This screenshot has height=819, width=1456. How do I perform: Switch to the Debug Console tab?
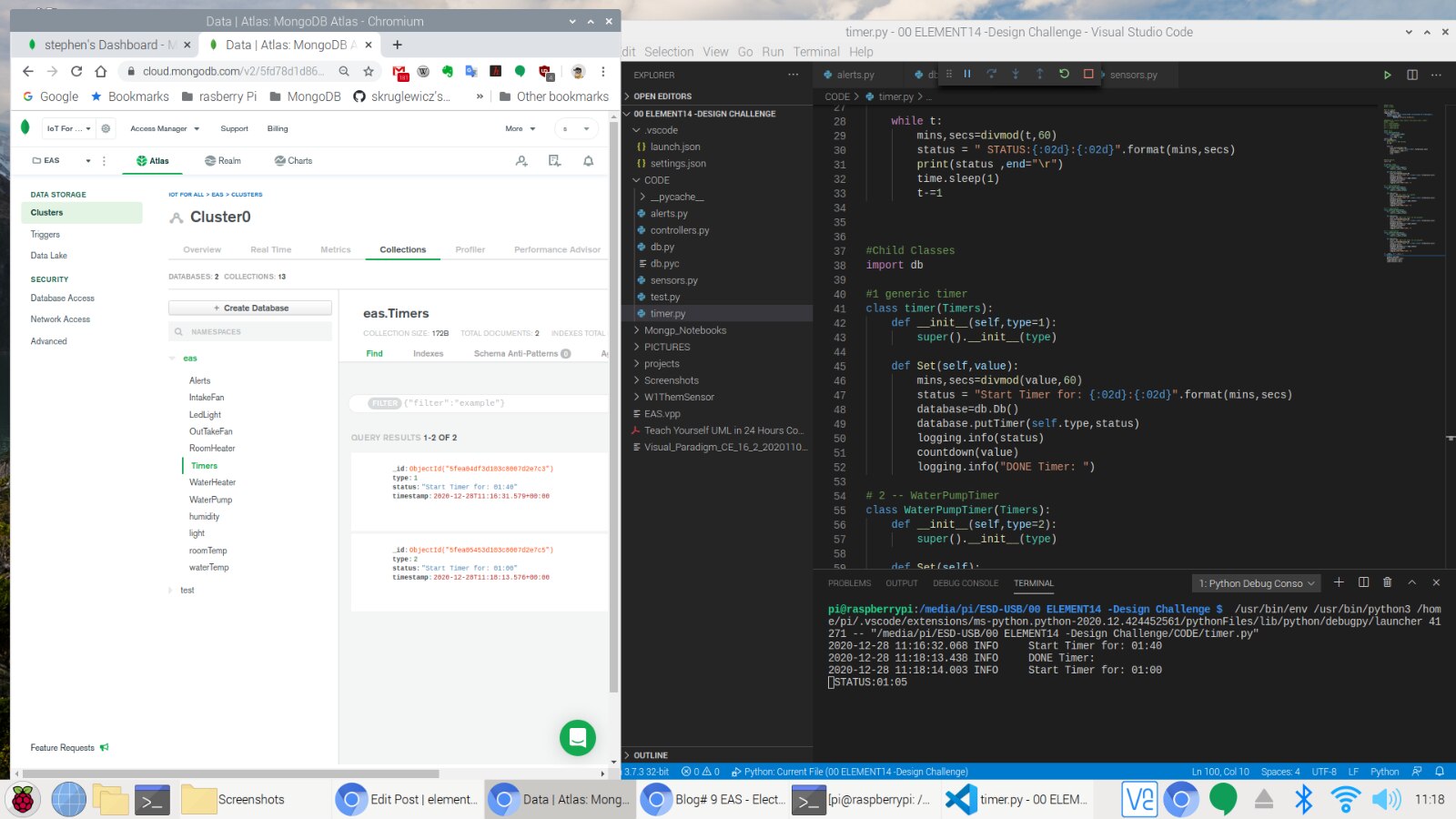pyautogui.click(x=965, y=583)
